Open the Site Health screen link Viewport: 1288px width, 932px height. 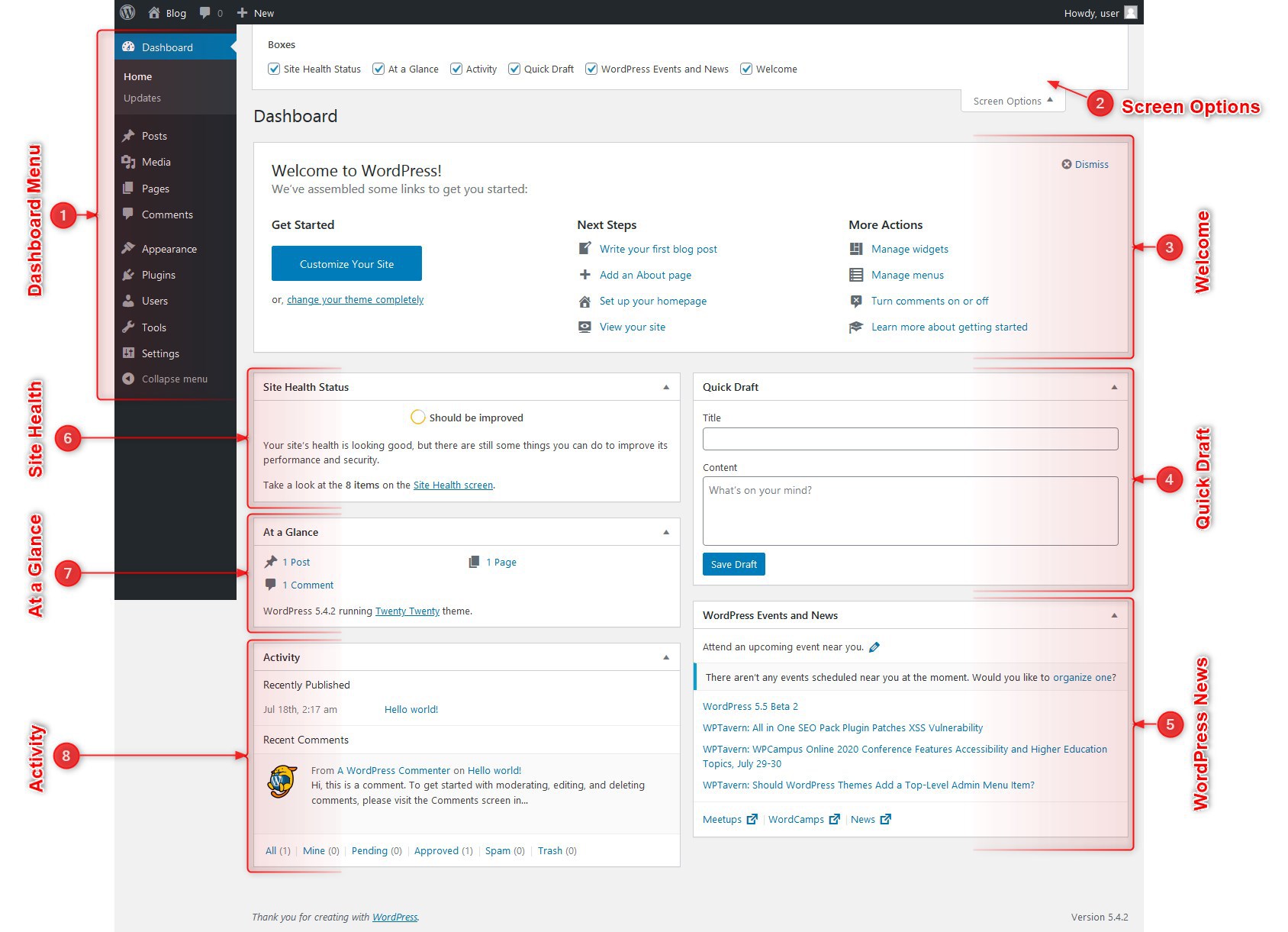(452, 485)
